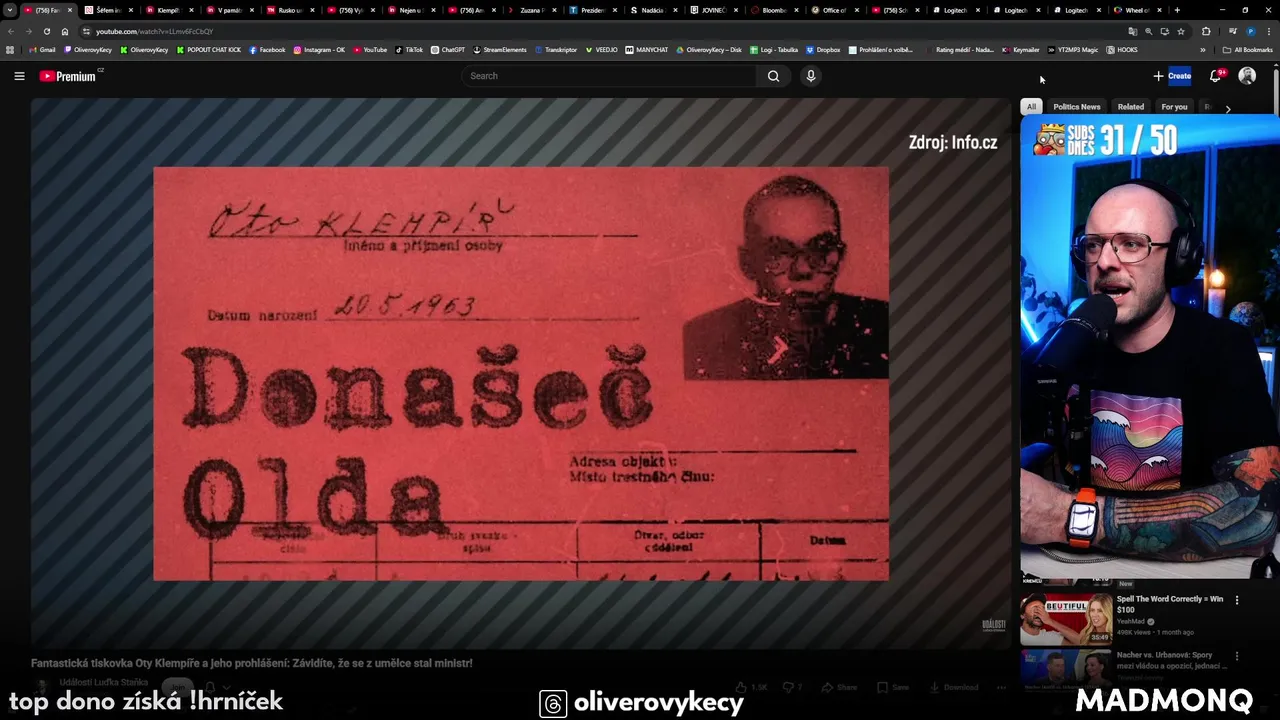Select the Related filter chip
The width and height of the screenshot is (1280, 720).
point(1131,107)
